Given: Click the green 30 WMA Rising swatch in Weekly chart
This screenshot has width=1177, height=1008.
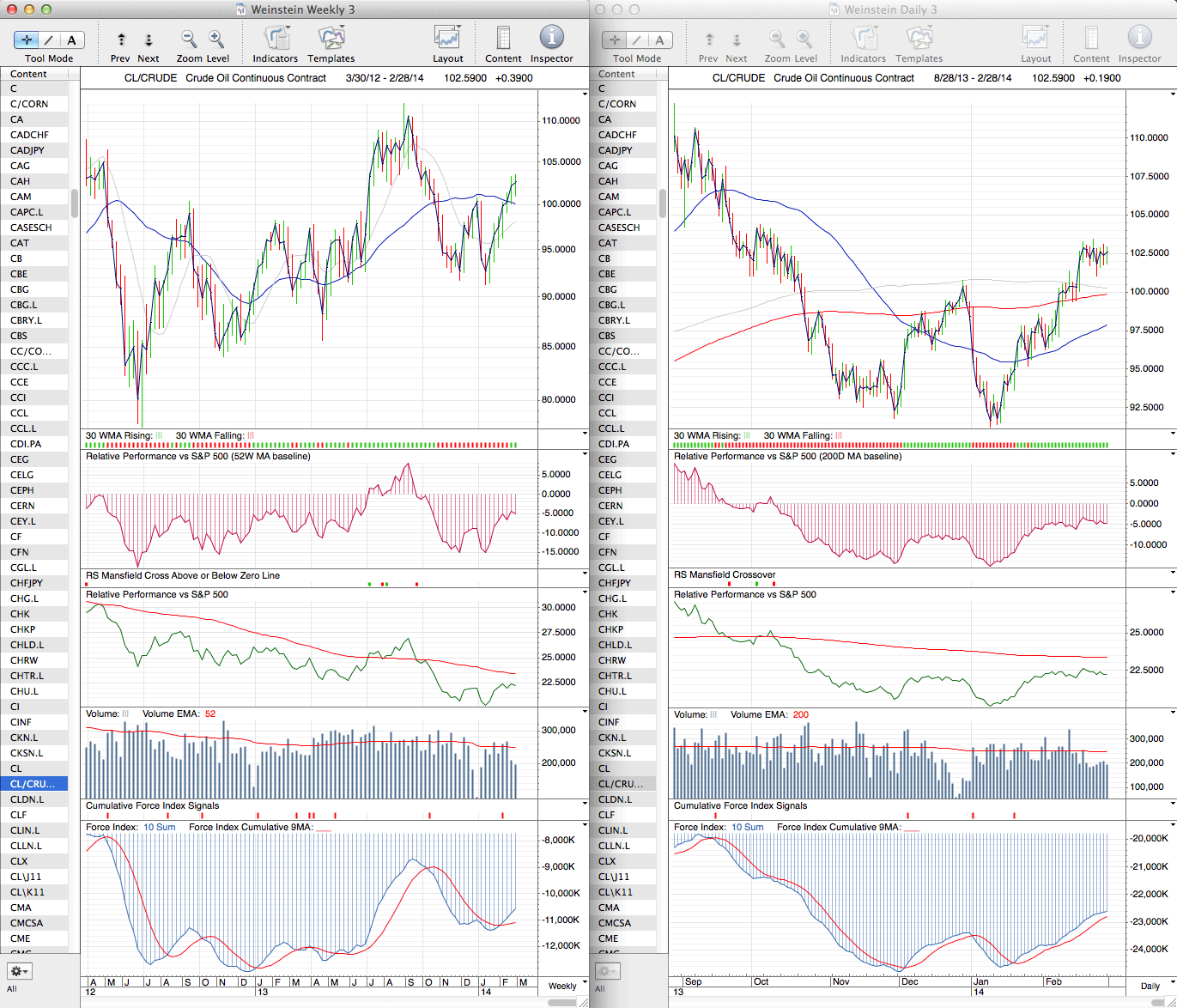Looking at the screenshot, I should [159, 436].
